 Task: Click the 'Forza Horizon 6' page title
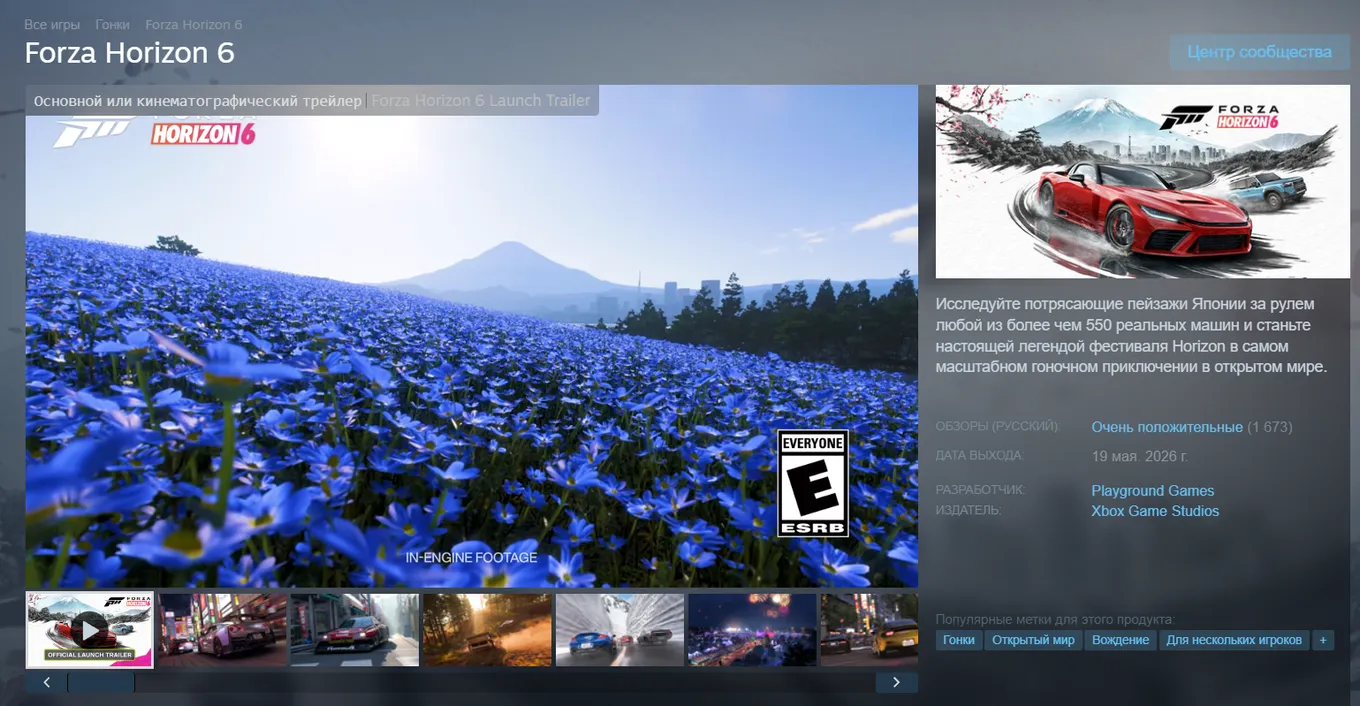[x=129, y=53]
